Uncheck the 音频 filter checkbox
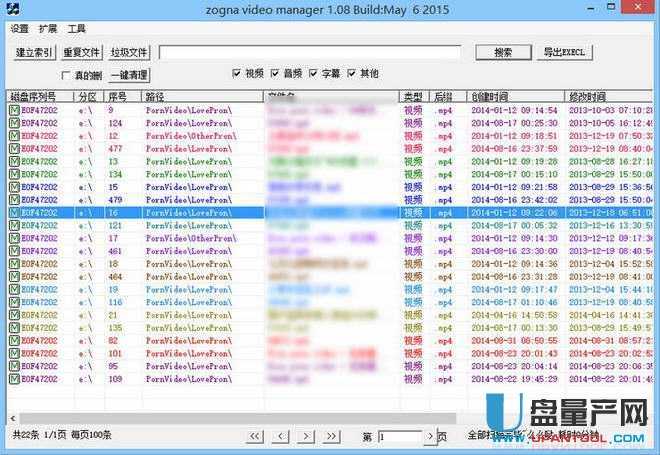 pos(275,73)
